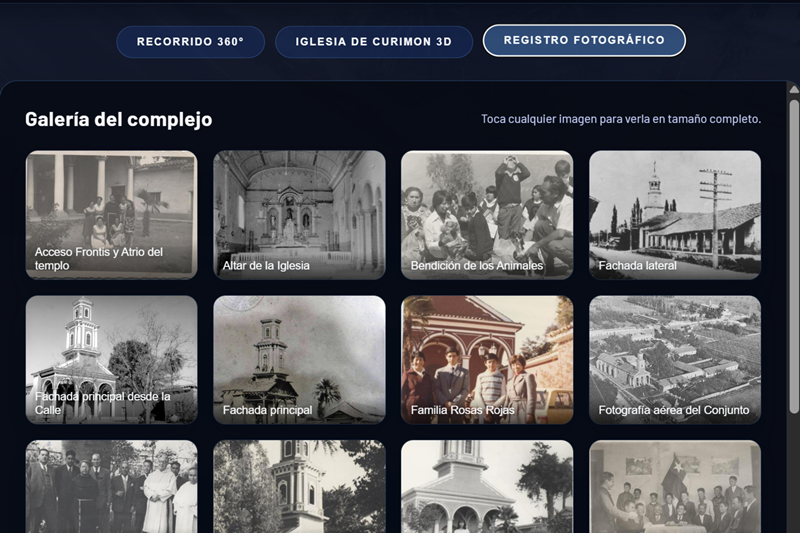Enlarge the Fotografía aérea del Conjunto image

coord(675,359)
